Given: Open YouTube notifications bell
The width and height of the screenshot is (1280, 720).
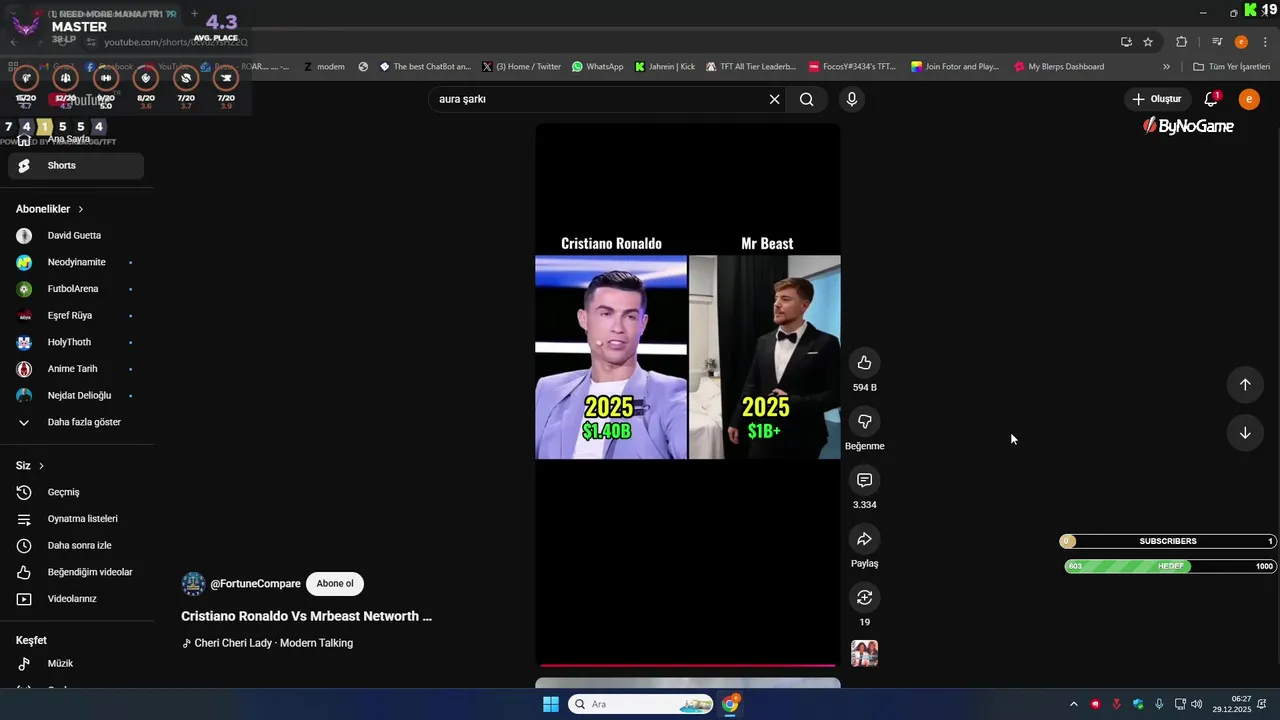Looking at the screenshot, I should (x=1211, y=99).
